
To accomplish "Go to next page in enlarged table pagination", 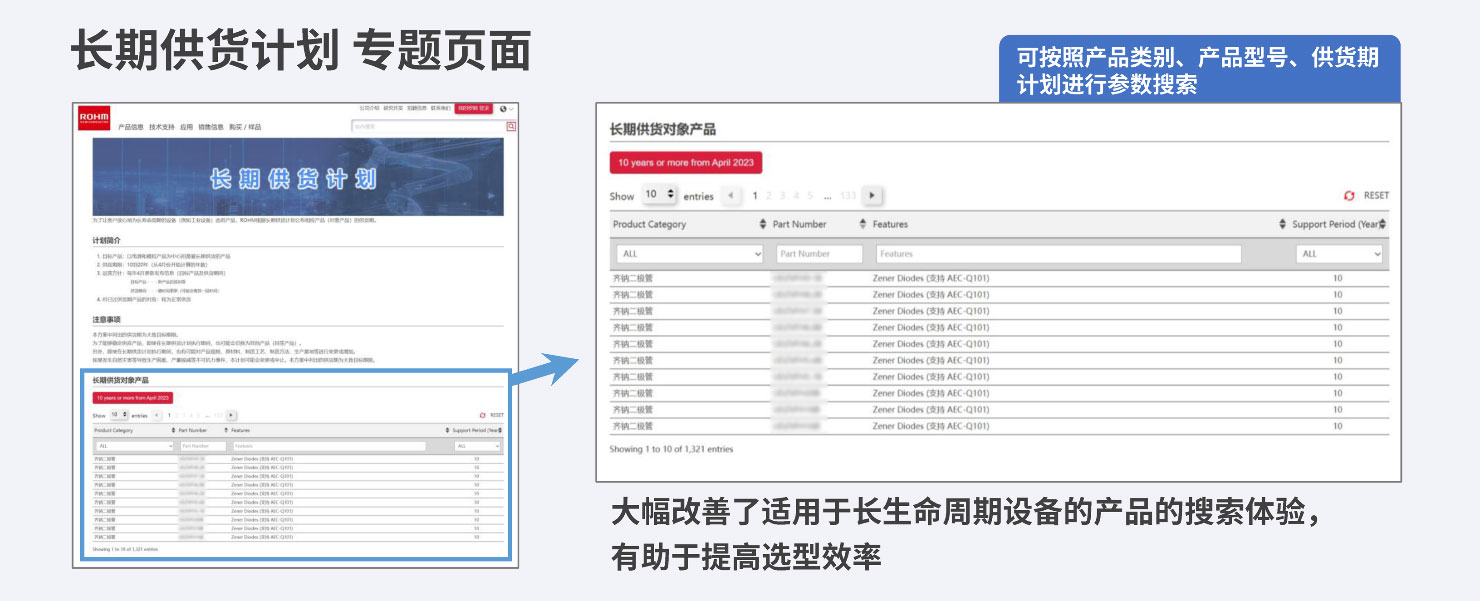I will (x=872, y=196).
